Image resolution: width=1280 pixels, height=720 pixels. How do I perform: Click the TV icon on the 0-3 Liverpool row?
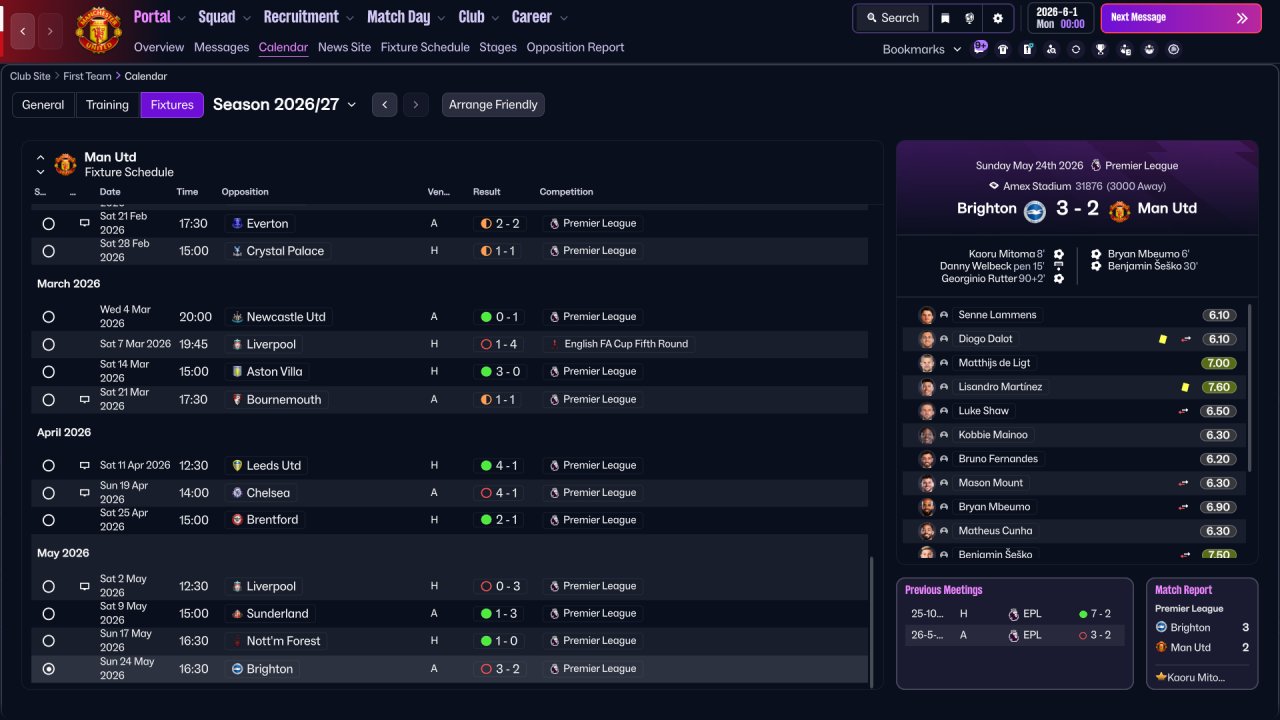point(85,586)
